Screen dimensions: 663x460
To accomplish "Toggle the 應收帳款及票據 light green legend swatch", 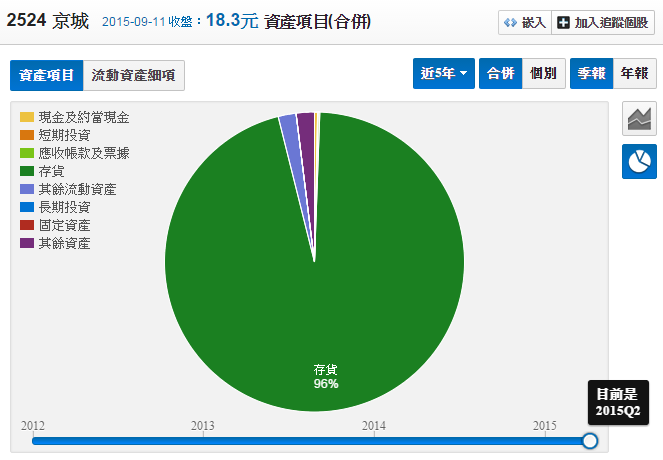I will (x=27, y=153).
